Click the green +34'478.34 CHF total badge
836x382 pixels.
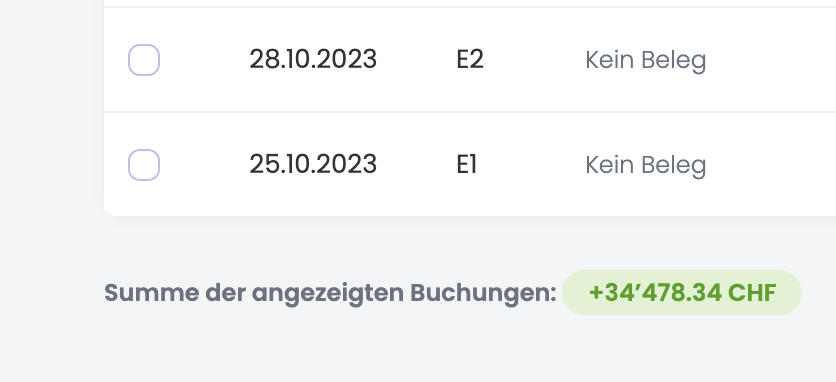(682, 292)
